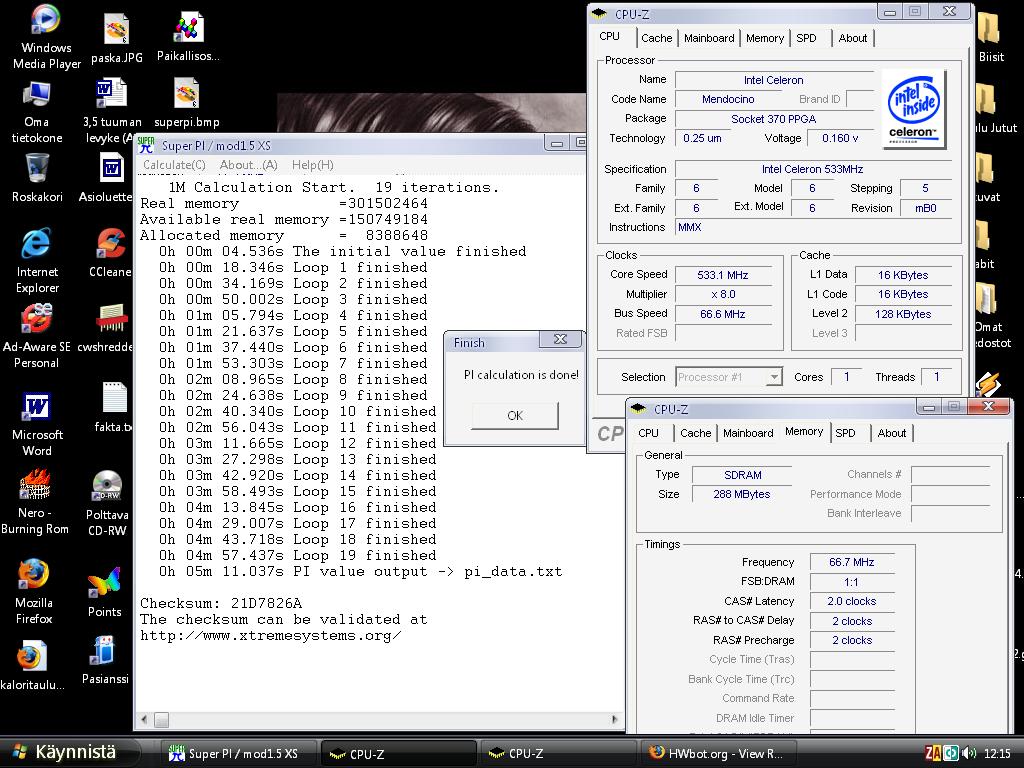Open Points desktop shortcut
This screenshot has width=1024, height=768.
click(104, 592)
